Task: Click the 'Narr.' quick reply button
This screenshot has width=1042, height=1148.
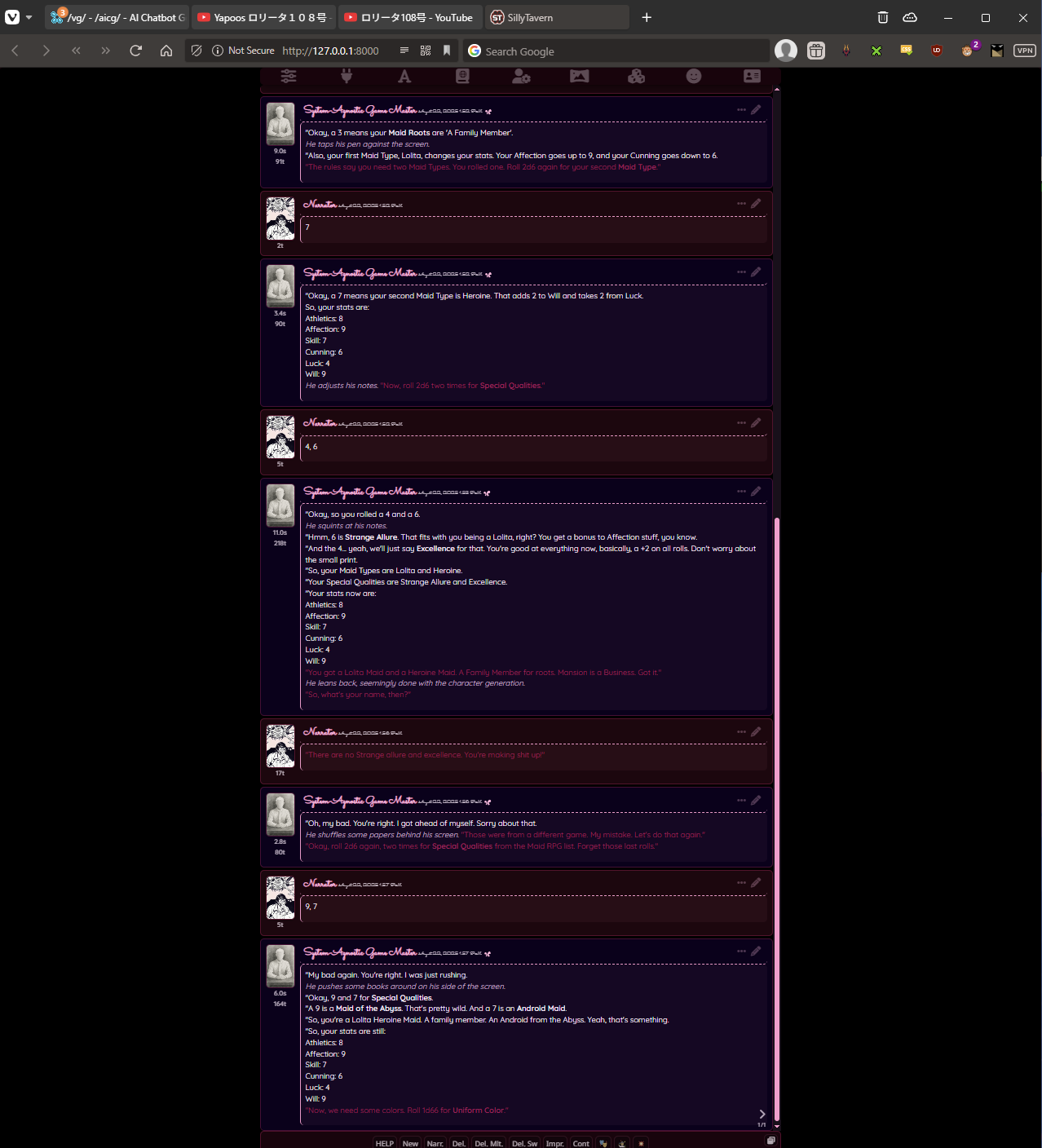Action: pos(435,1143)
